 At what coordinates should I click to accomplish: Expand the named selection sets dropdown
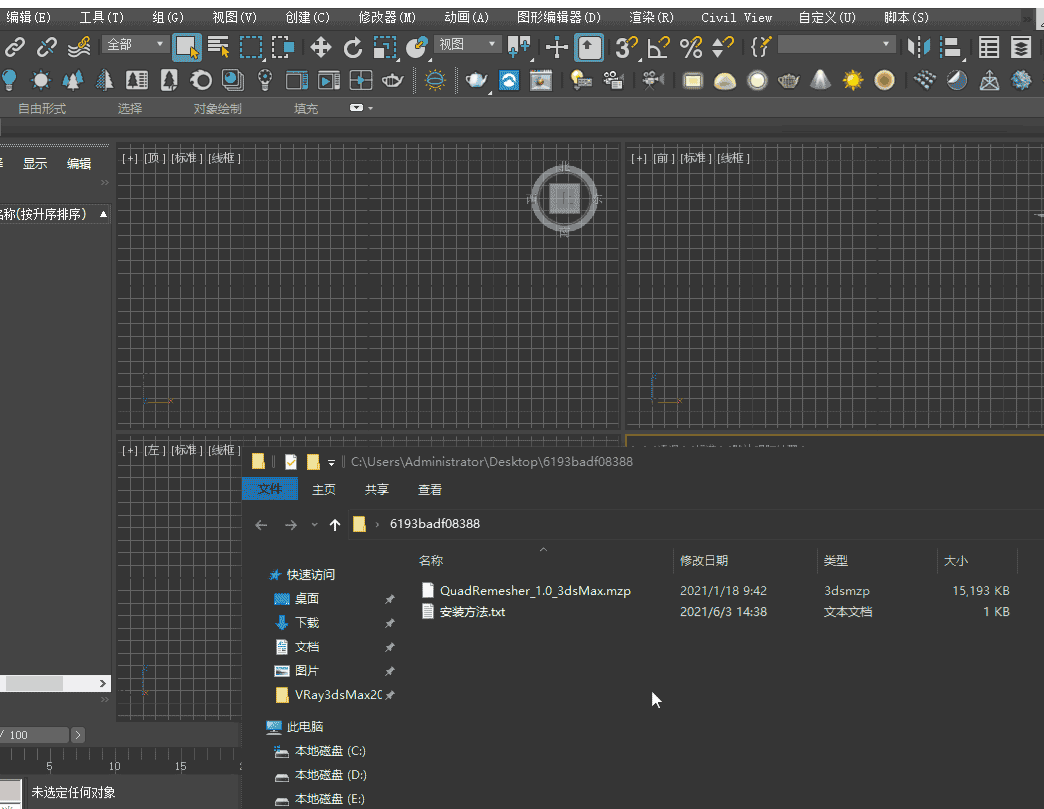coord(885,44)
